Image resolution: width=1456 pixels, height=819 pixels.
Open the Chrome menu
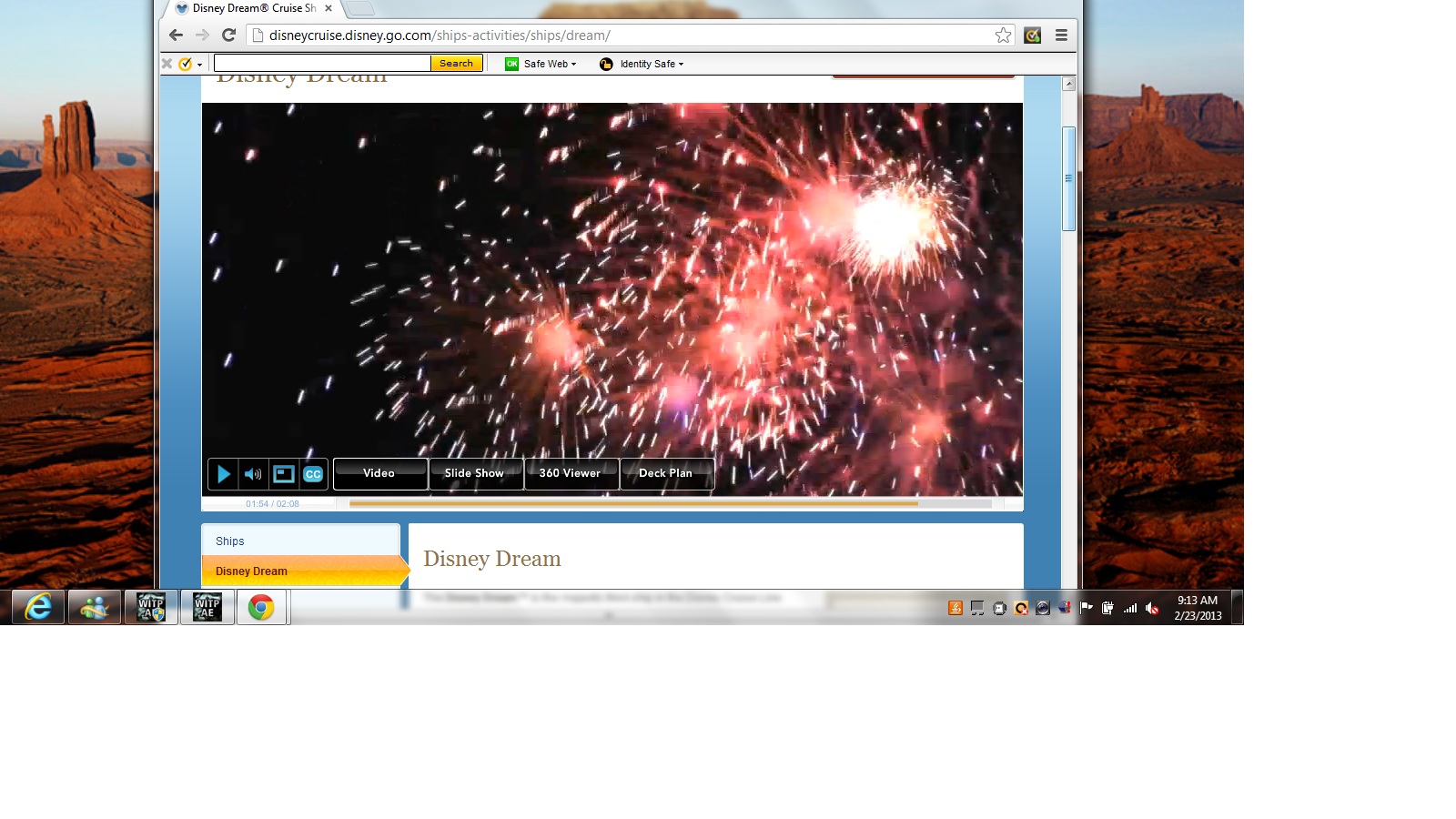[1061, 35]
